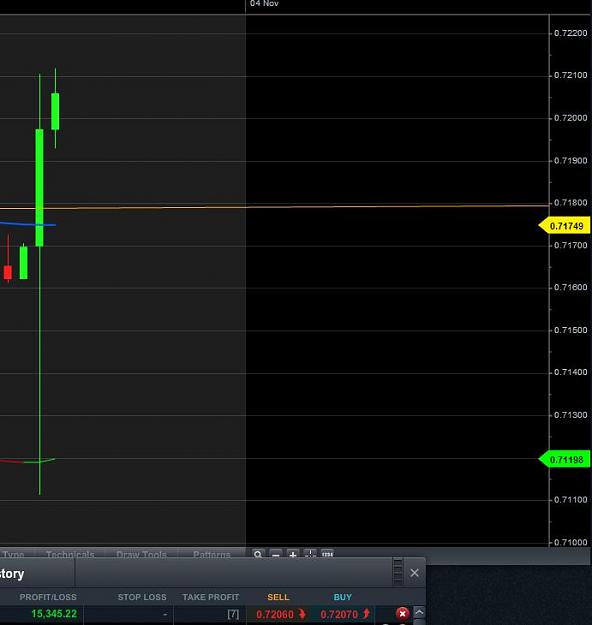Click the 0.72200 price axis label
The height and width of the screenshot is (625, 592).
click(x=570, y=33)
